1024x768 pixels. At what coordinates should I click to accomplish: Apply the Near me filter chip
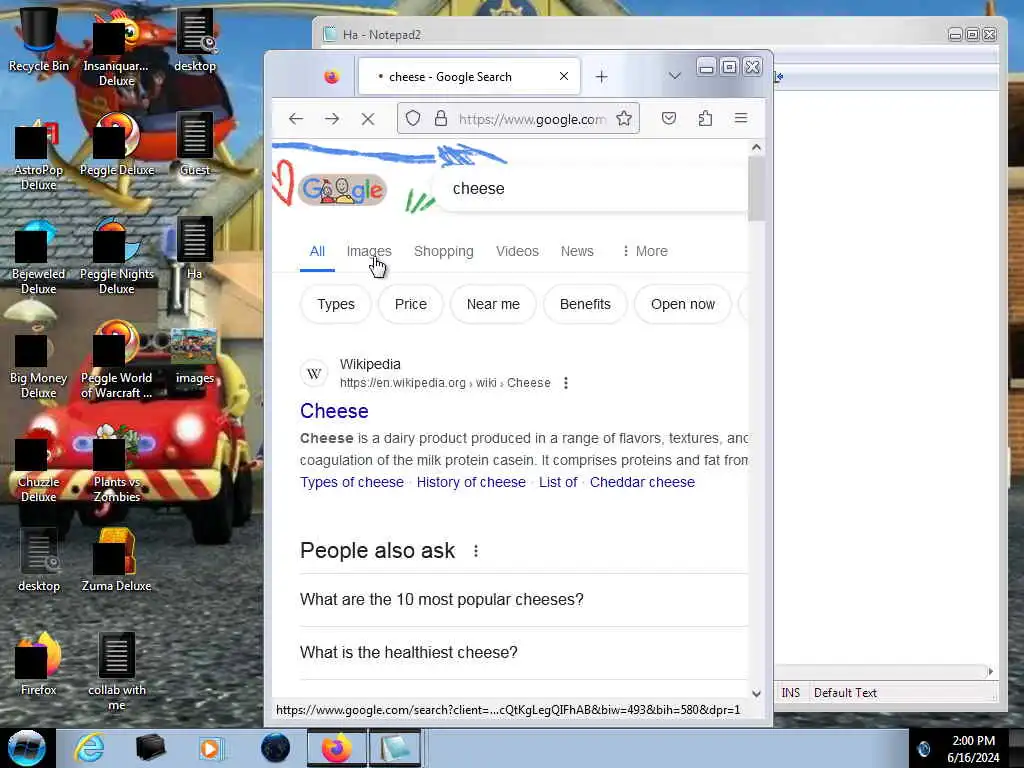coord(493,304)
